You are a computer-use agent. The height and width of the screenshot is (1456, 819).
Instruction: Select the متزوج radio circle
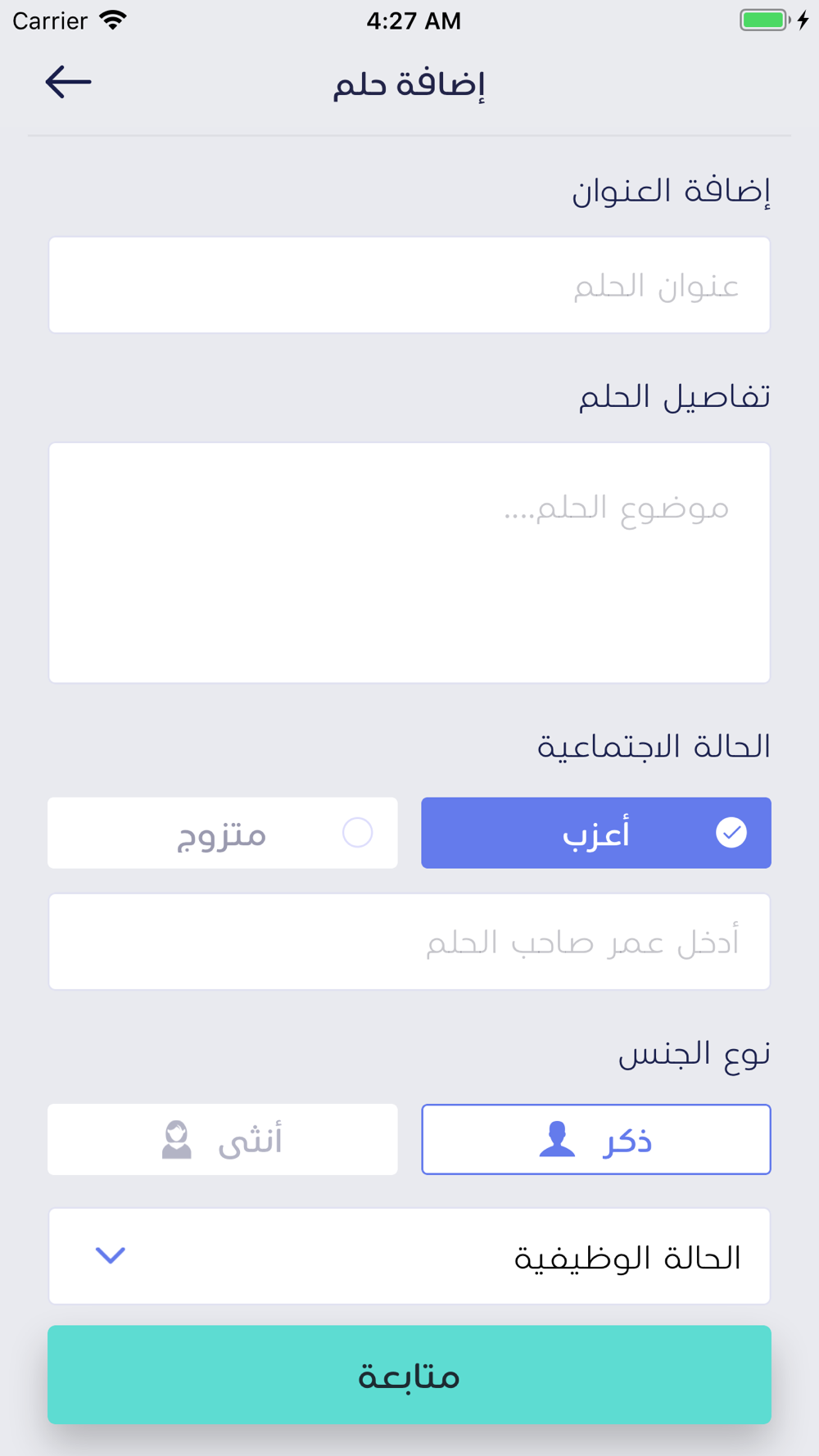357,833
